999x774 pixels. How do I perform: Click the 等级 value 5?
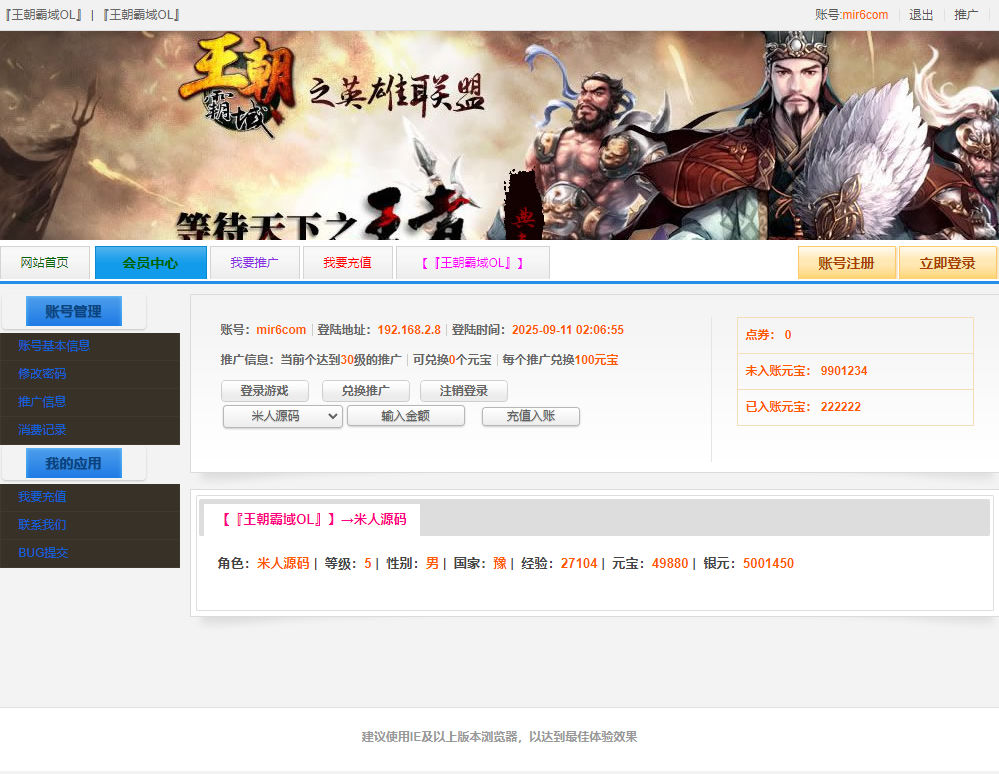point(368,563)
